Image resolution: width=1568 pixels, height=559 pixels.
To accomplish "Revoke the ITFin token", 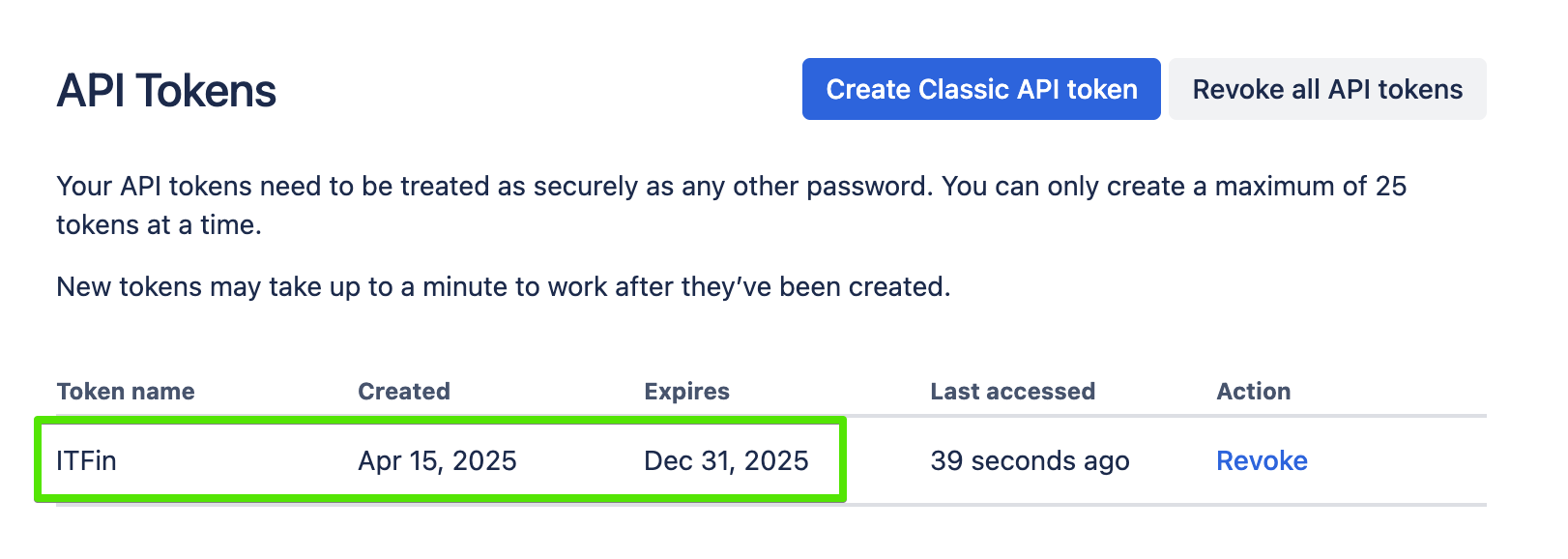I will click(x=1262, y=460).
